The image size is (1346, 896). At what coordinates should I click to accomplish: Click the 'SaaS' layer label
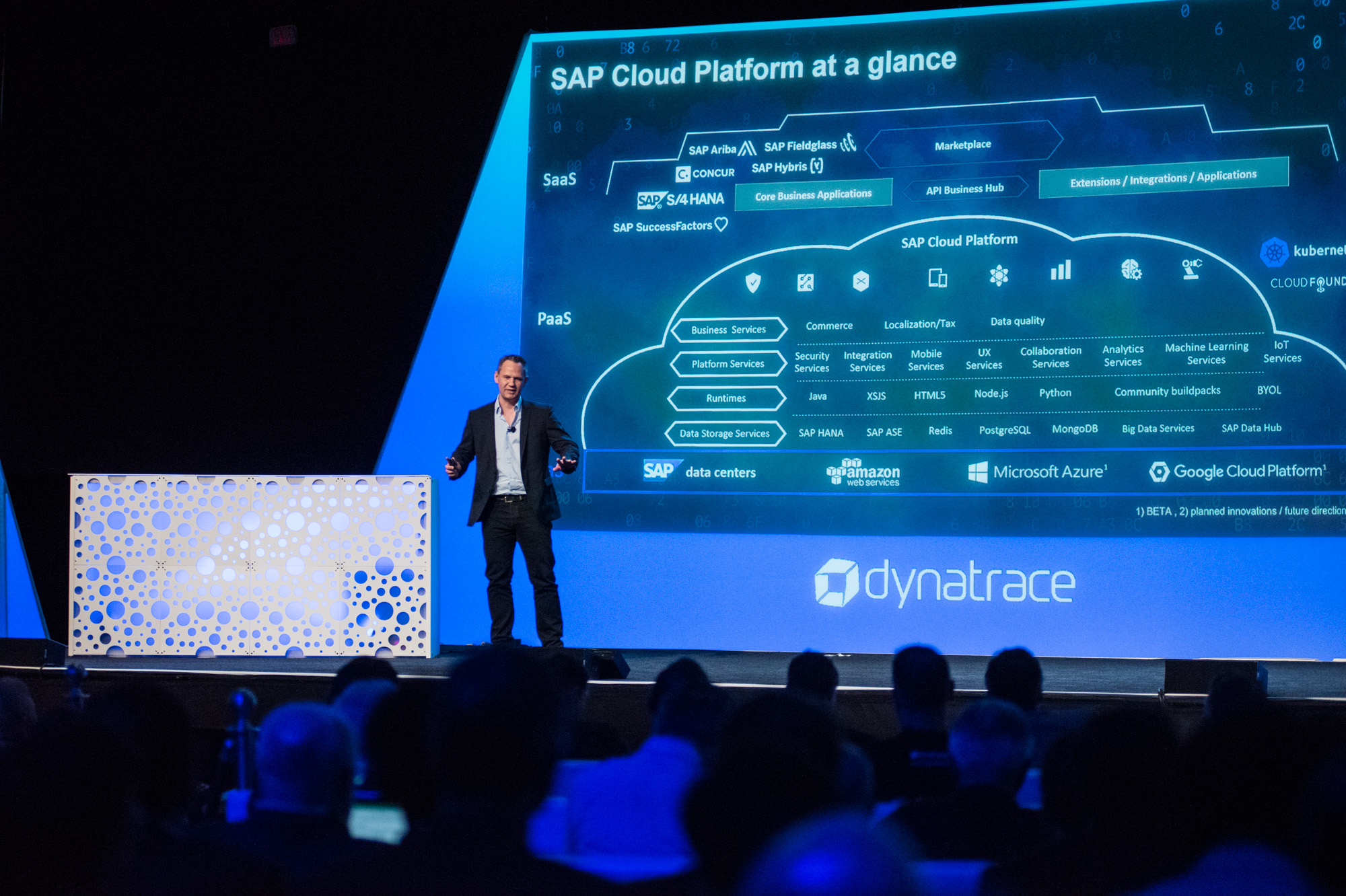pyautogui.click(x=559, y=180)
